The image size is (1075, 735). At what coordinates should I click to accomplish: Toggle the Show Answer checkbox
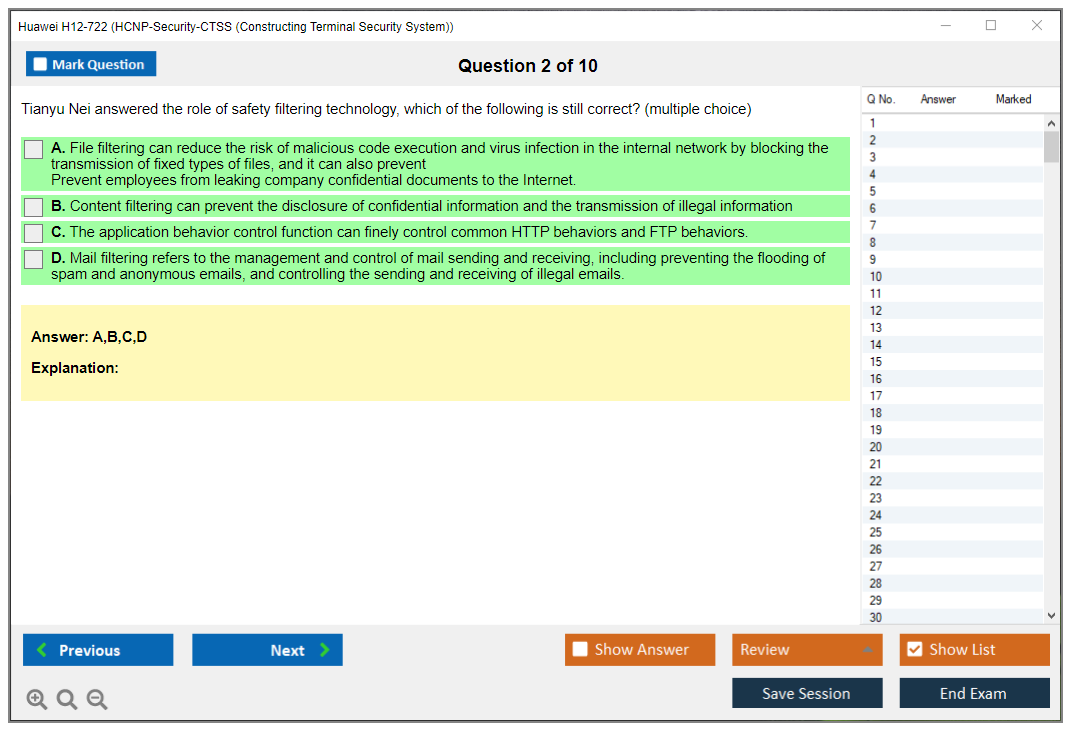tap(580, 650)
